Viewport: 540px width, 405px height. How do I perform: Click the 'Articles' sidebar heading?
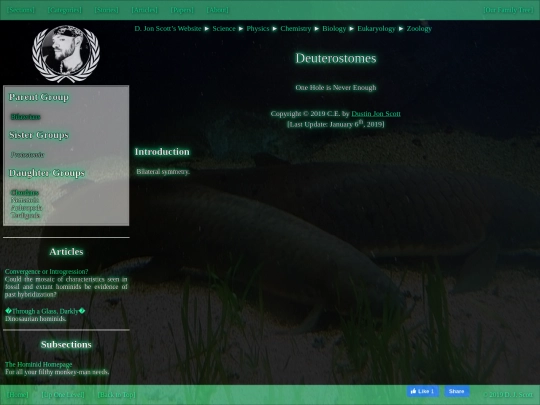click(66, 252)
